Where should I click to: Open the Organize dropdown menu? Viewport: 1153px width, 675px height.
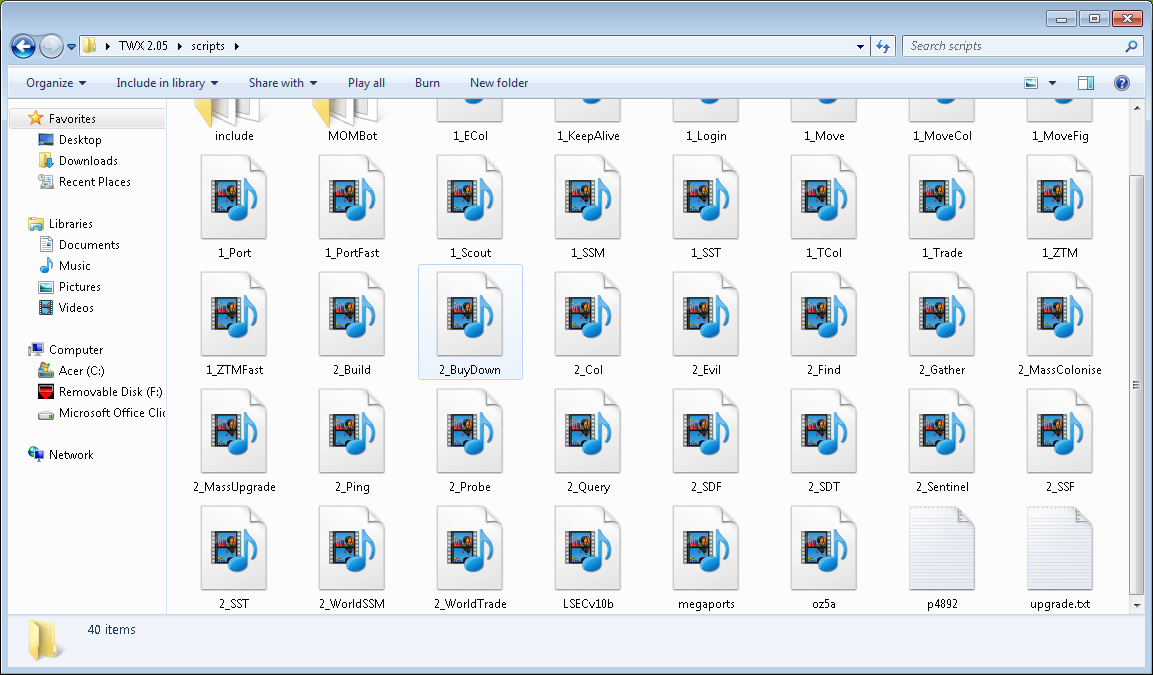(x=56, y=83)
